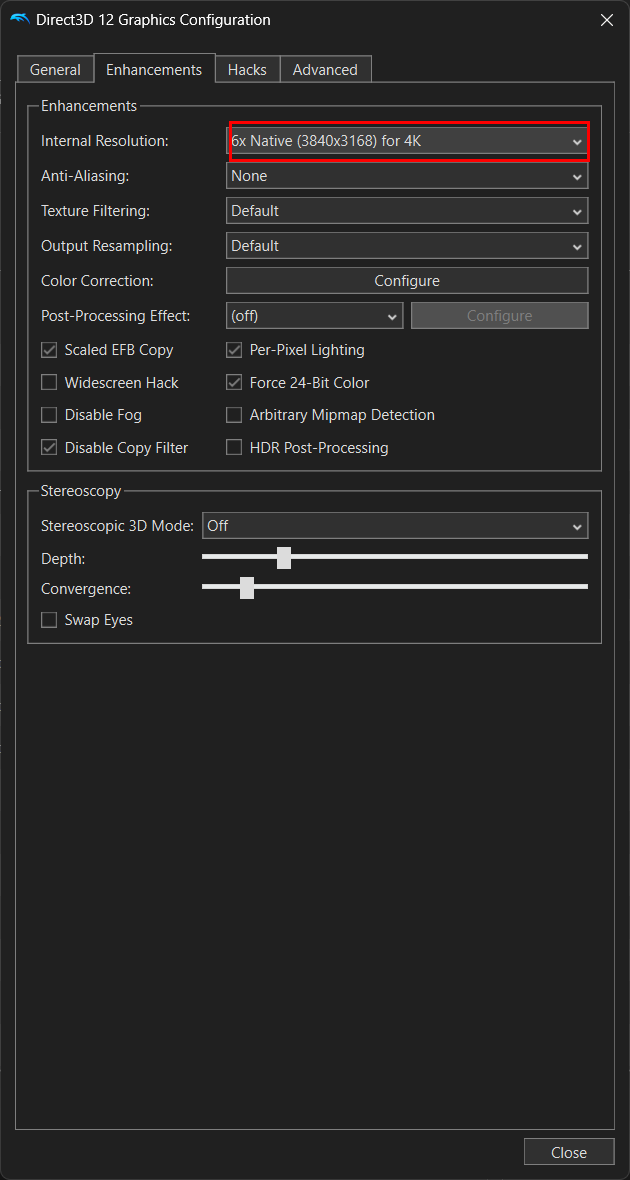Open the Hacks tab
The width and height of the screenshot is (630, 1180).
pyautogui.click(x=247, y=70)
